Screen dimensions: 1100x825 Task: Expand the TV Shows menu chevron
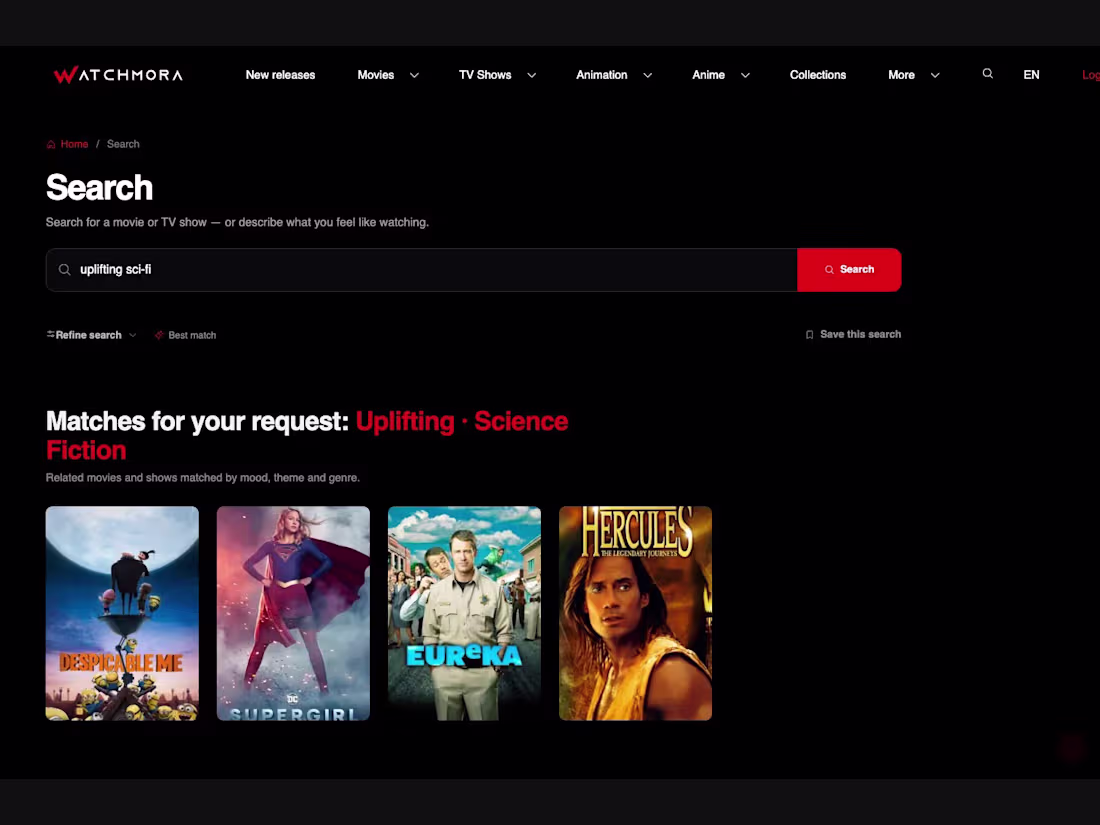(x=532, y=75)
